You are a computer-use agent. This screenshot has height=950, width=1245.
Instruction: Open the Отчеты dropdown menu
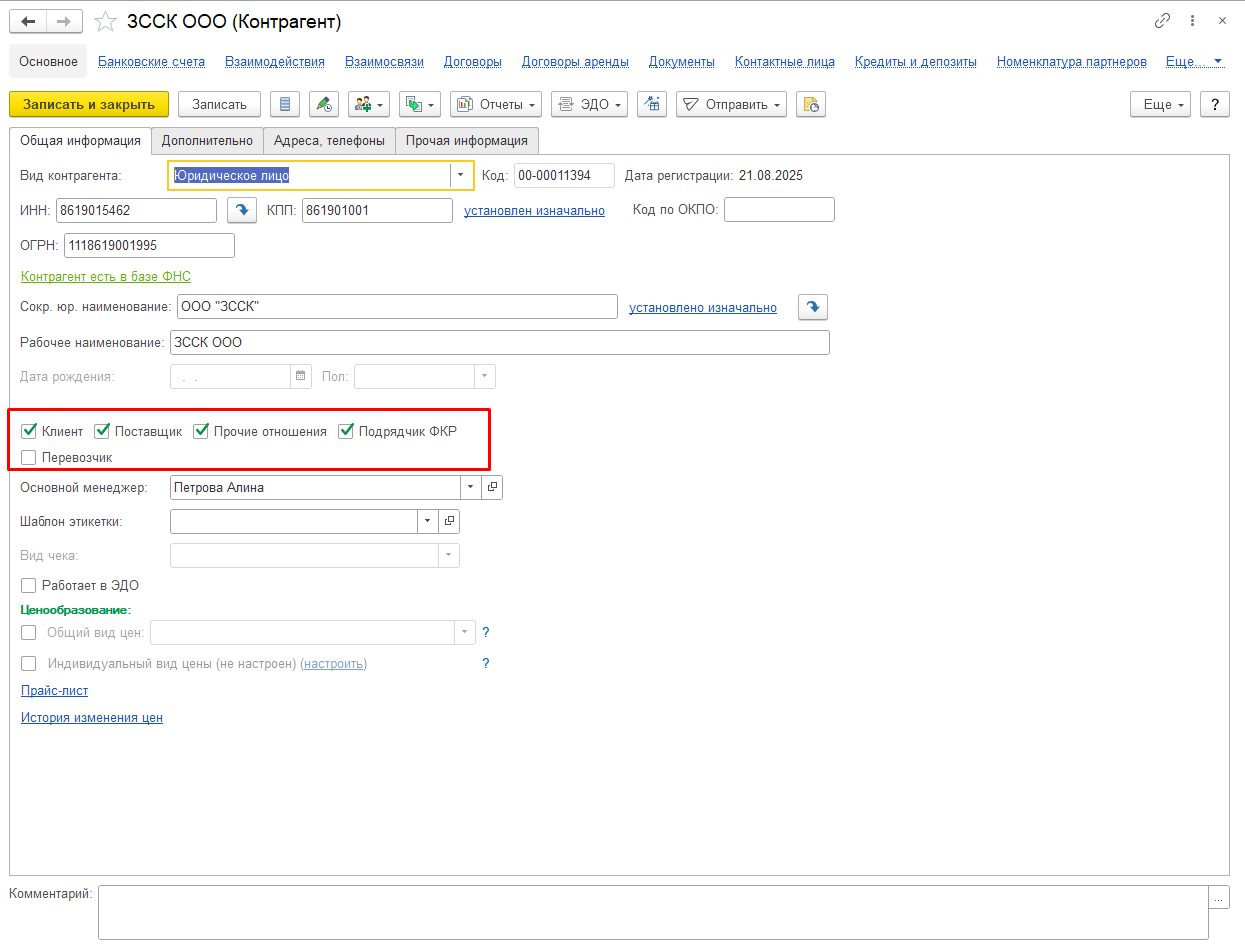click(496, 104)
